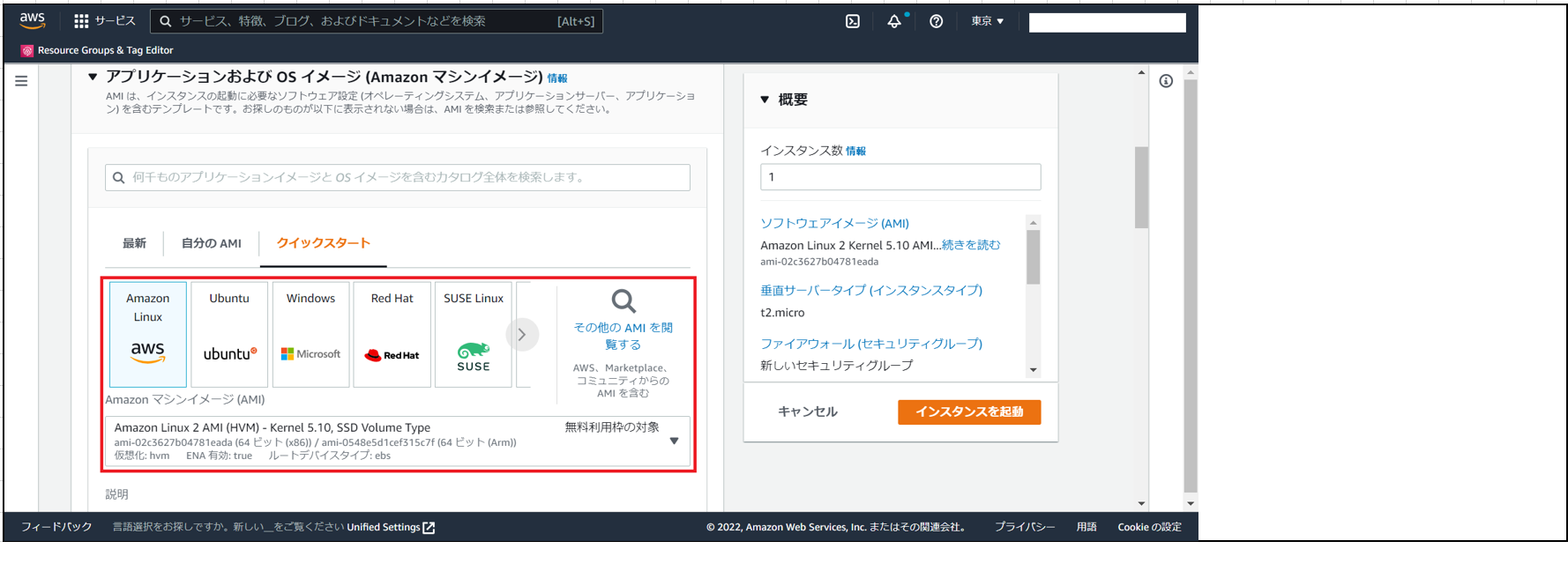Click the フィードバック footer button
This screenshot has width=1568, height=571.
[56, 527]
